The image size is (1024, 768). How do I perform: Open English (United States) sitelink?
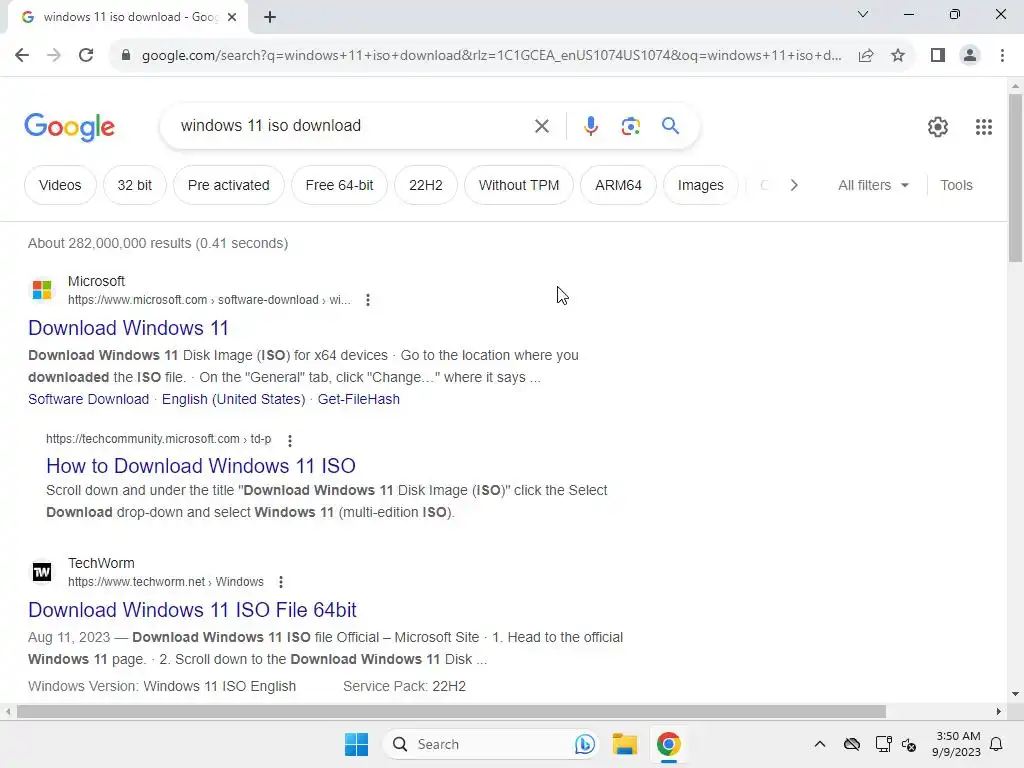233,399
